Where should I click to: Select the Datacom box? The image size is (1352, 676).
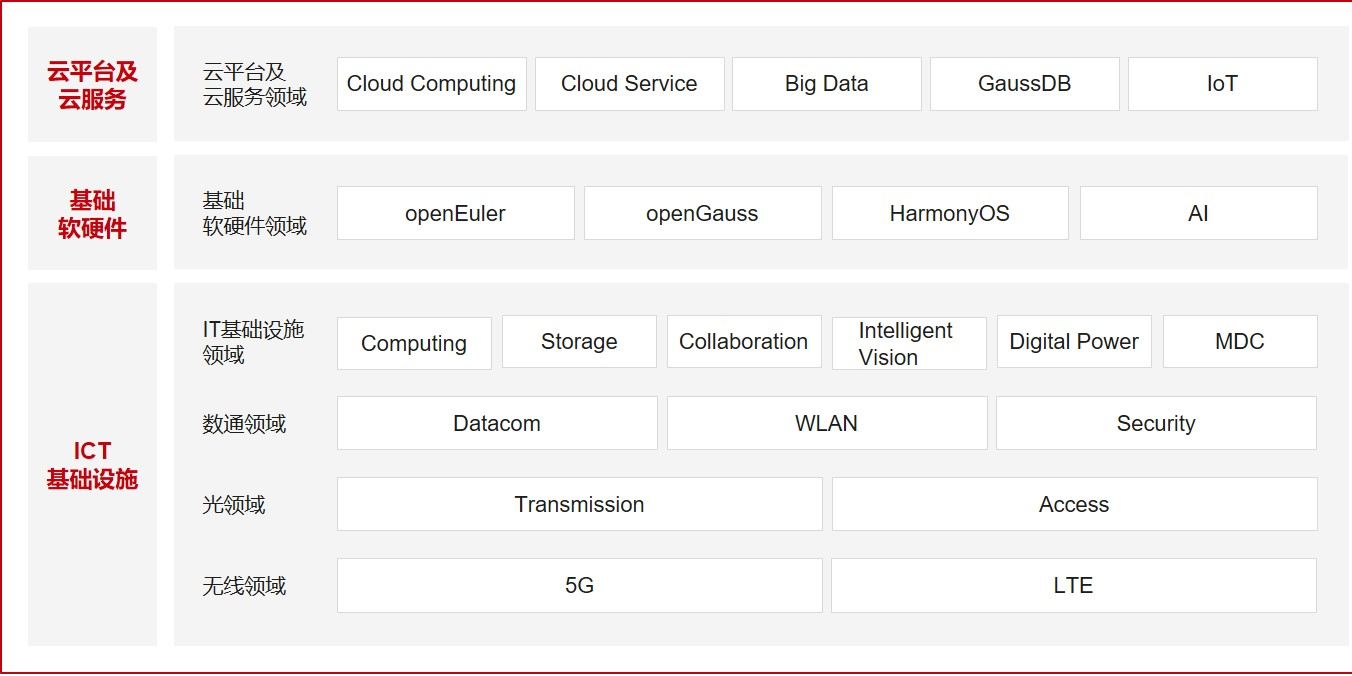pyautogui.click(x=497, y=423)
